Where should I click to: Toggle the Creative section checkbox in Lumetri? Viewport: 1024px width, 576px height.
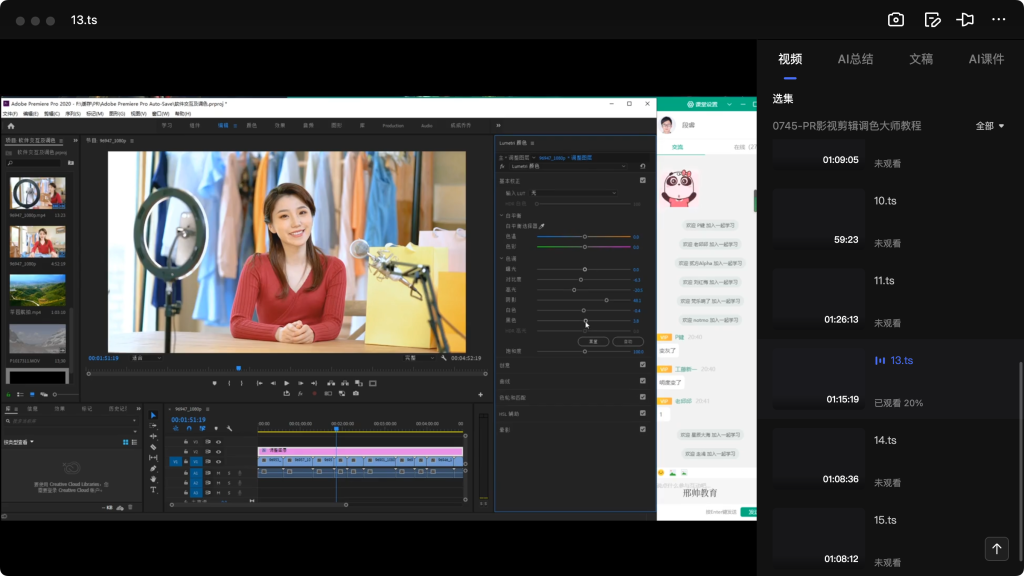click(643, 365)
